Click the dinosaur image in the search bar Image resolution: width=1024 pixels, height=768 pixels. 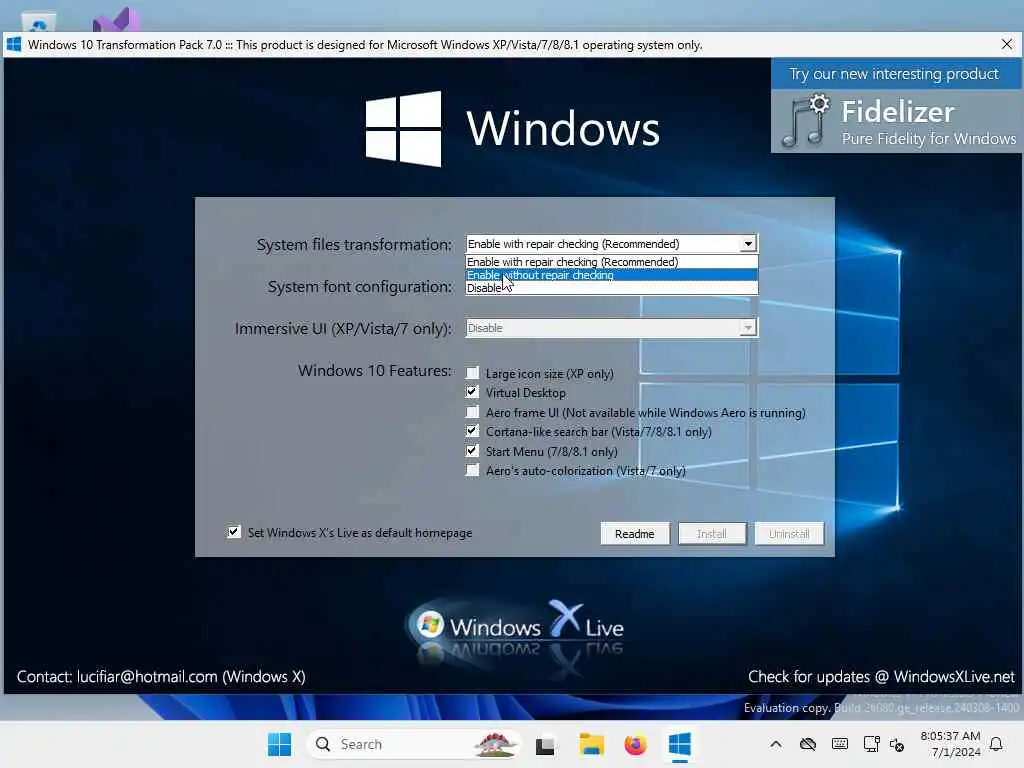tap(494, 744)
